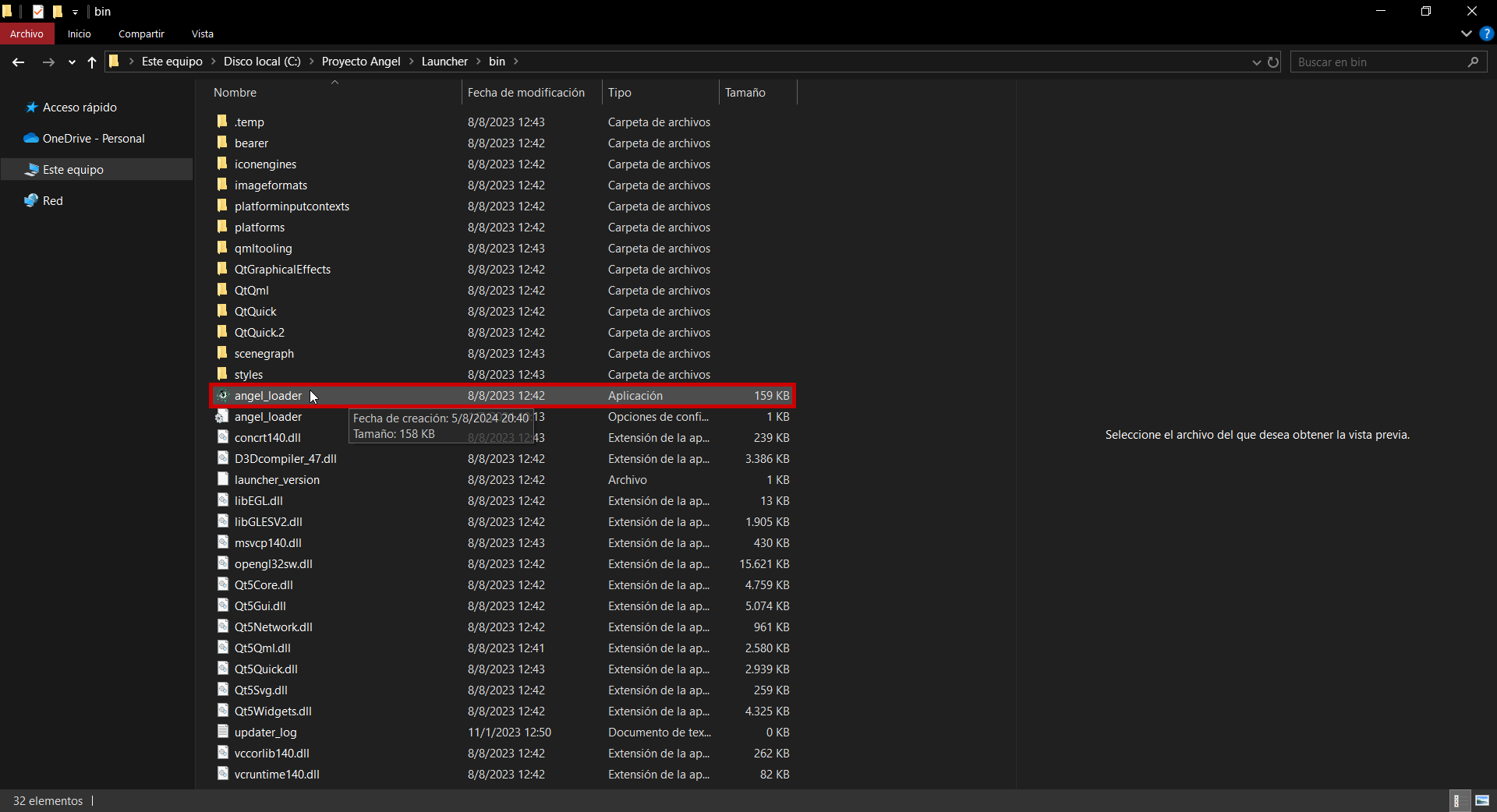
Task: Open the Help question mark icon
Action: point(1486,34)
